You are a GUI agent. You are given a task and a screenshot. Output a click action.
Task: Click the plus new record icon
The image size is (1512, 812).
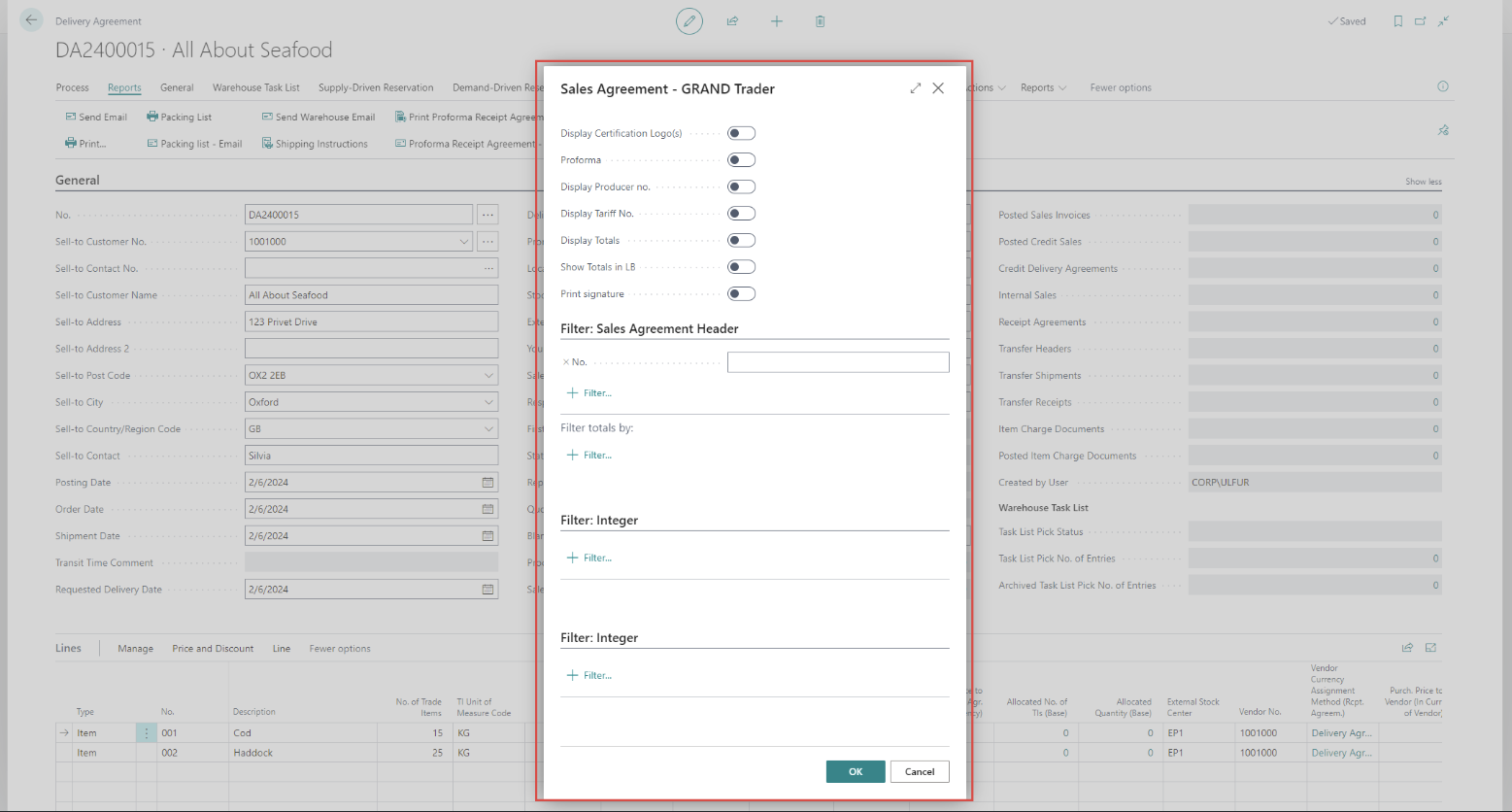777,20
